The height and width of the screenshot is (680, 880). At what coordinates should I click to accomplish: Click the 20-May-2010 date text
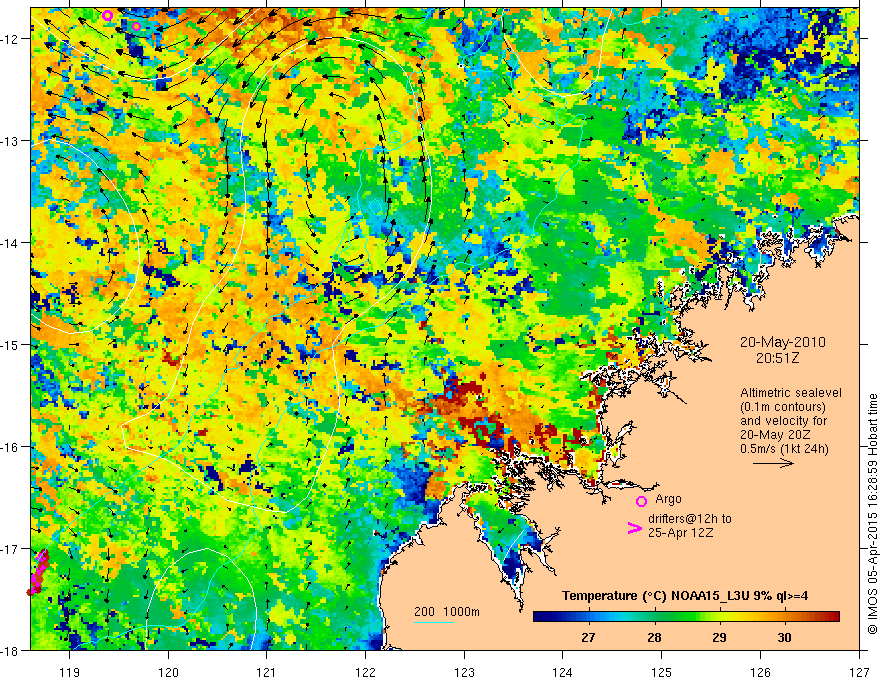pyautogui.click(x=783, y=342)
